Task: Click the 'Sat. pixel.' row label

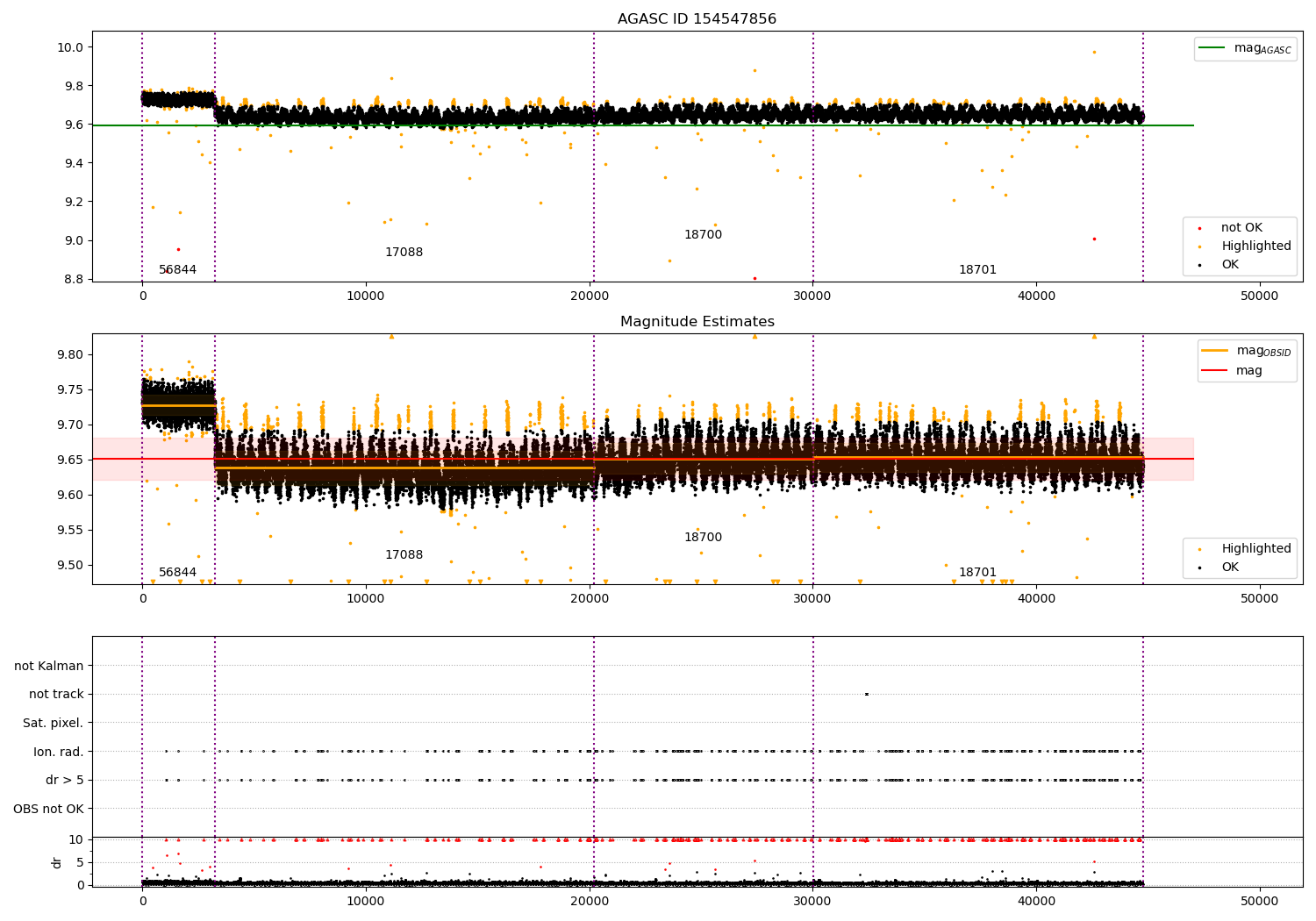Action: click(53, 723)
